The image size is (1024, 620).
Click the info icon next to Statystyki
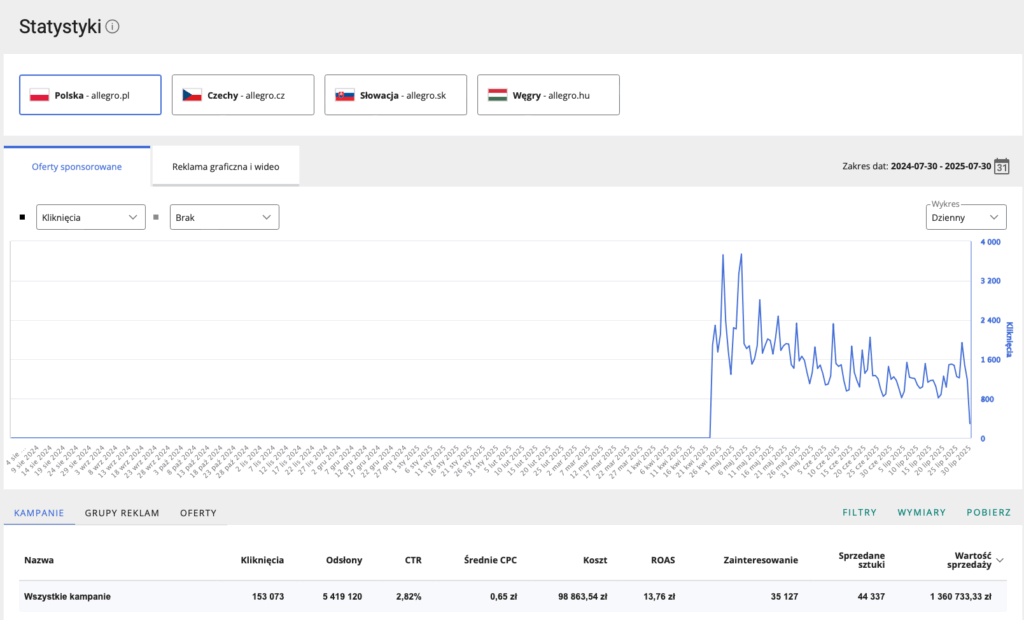[x=113, y=27]
